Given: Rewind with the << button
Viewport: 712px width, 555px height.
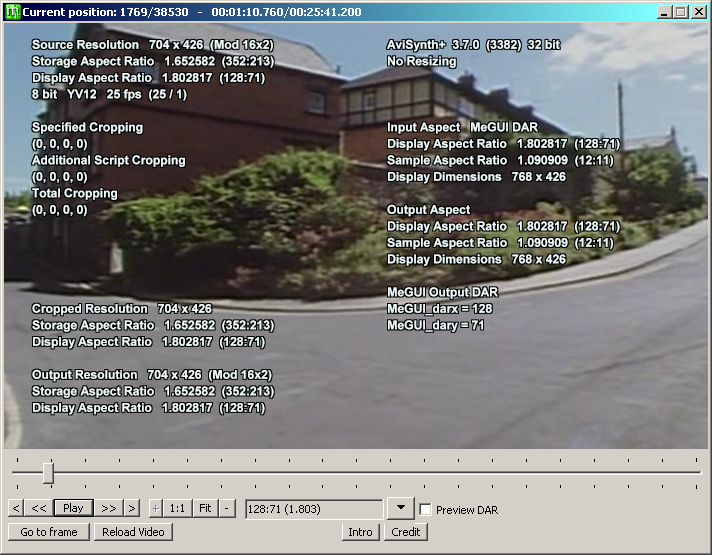Looking at the screenshot, I should 39,508.
